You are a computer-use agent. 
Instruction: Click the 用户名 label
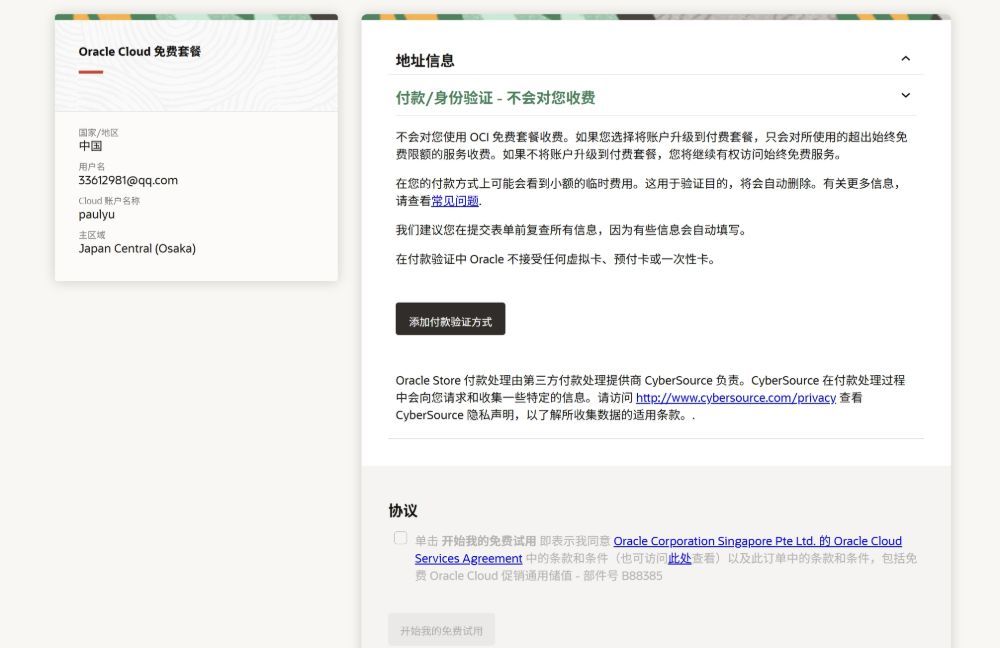92,166
